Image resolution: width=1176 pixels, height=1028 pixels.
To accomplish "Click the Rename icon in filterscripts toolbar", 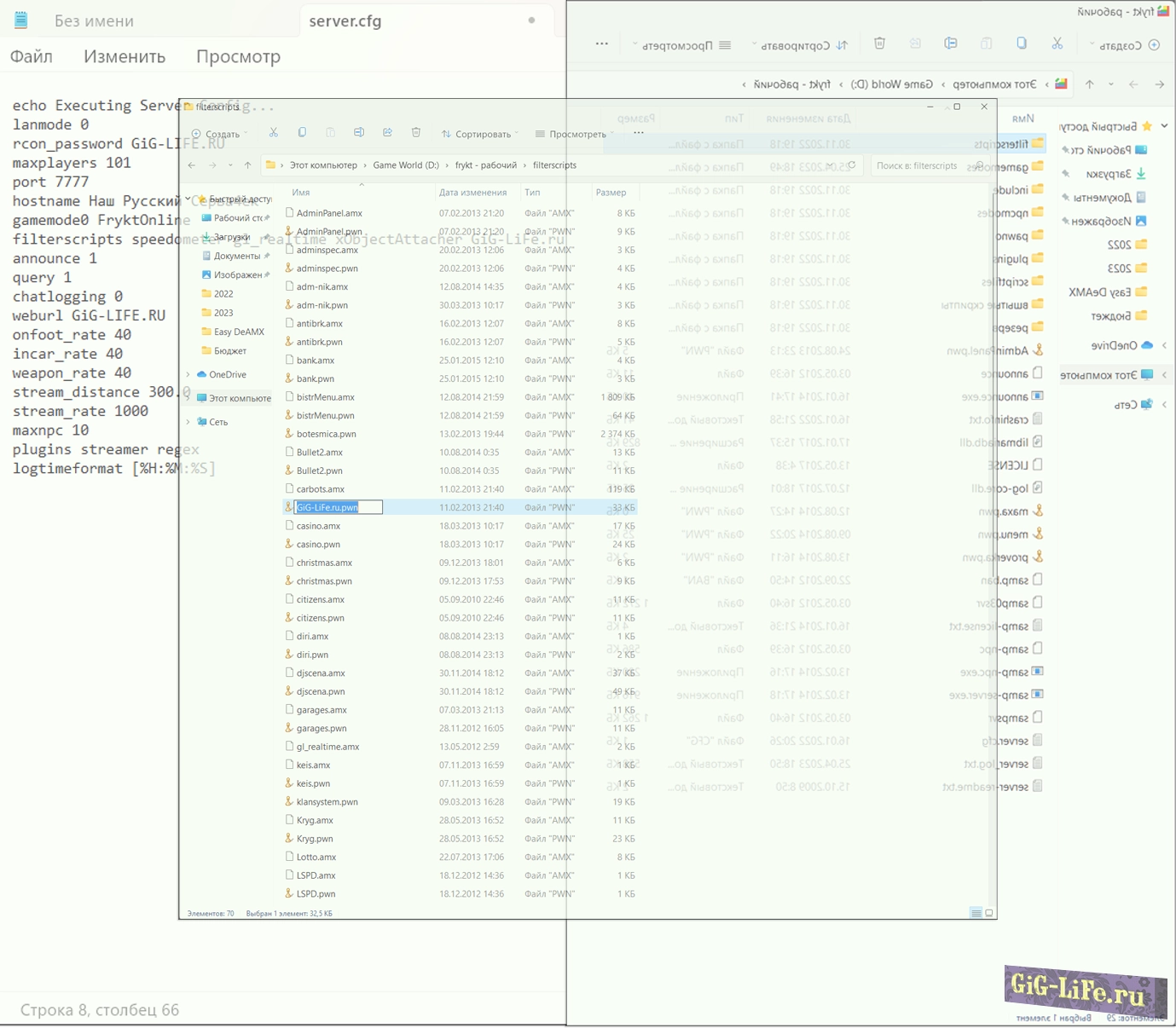I will tap(359, 133).
